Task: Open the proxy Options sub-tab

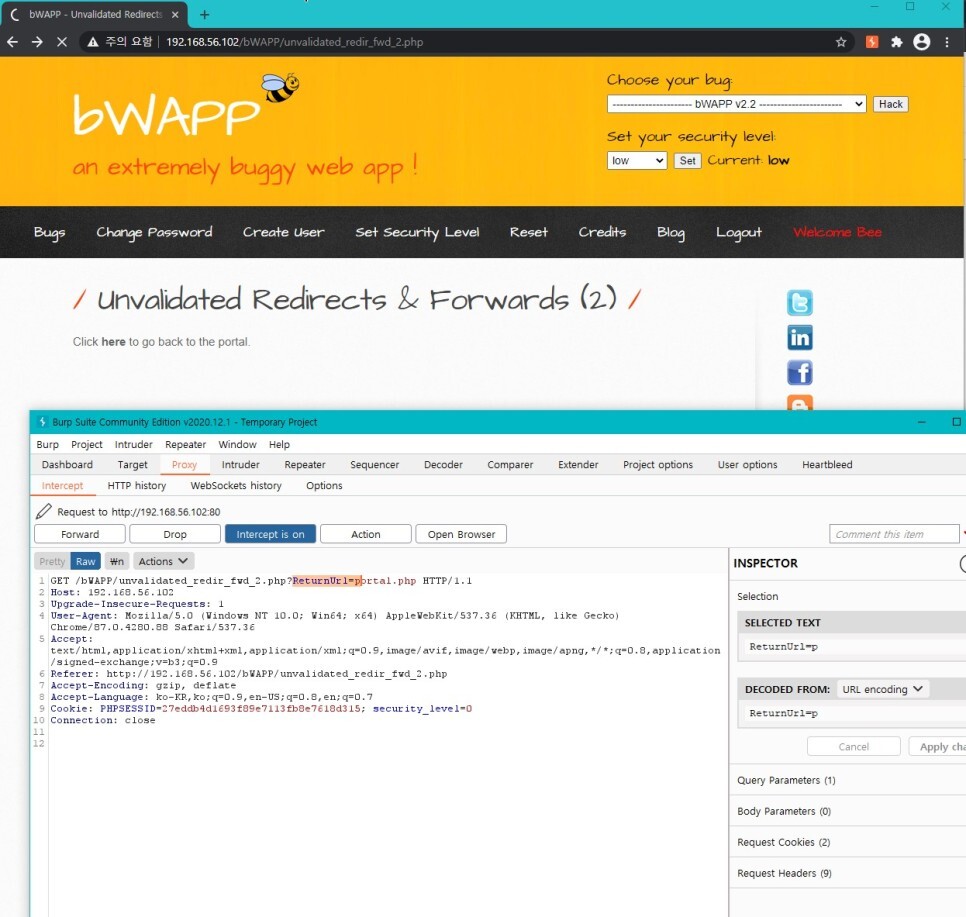Action: tap(324, 486)
